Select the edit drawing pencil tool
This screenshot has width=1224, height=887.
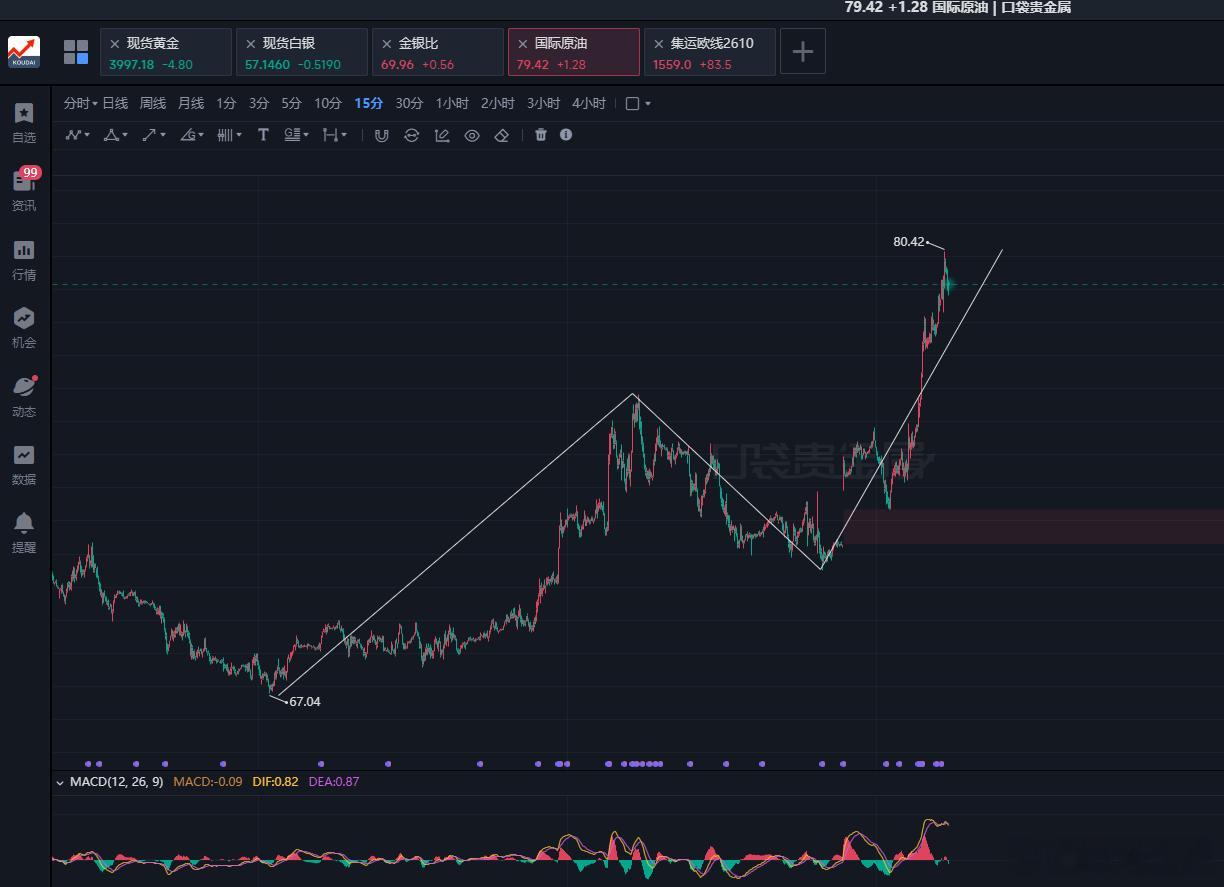pos(442,135)
